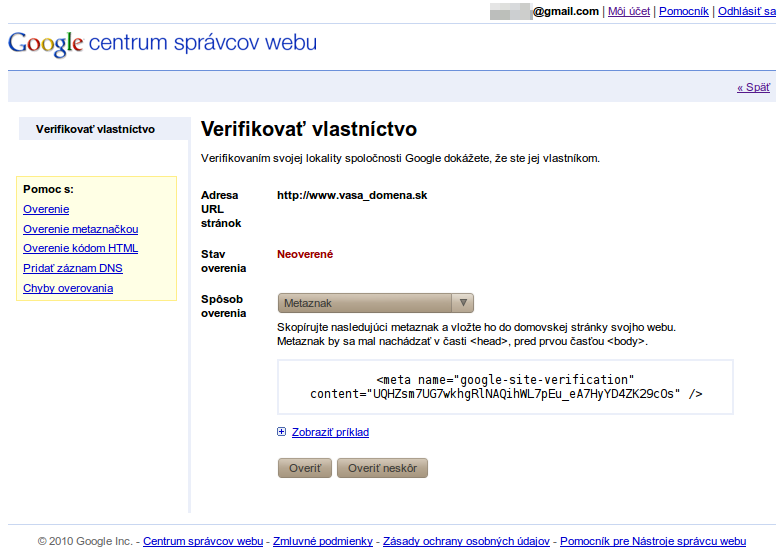Click the Pomoc s: heading
This screenshot has height=551, width=784.
tap(48, 189)
